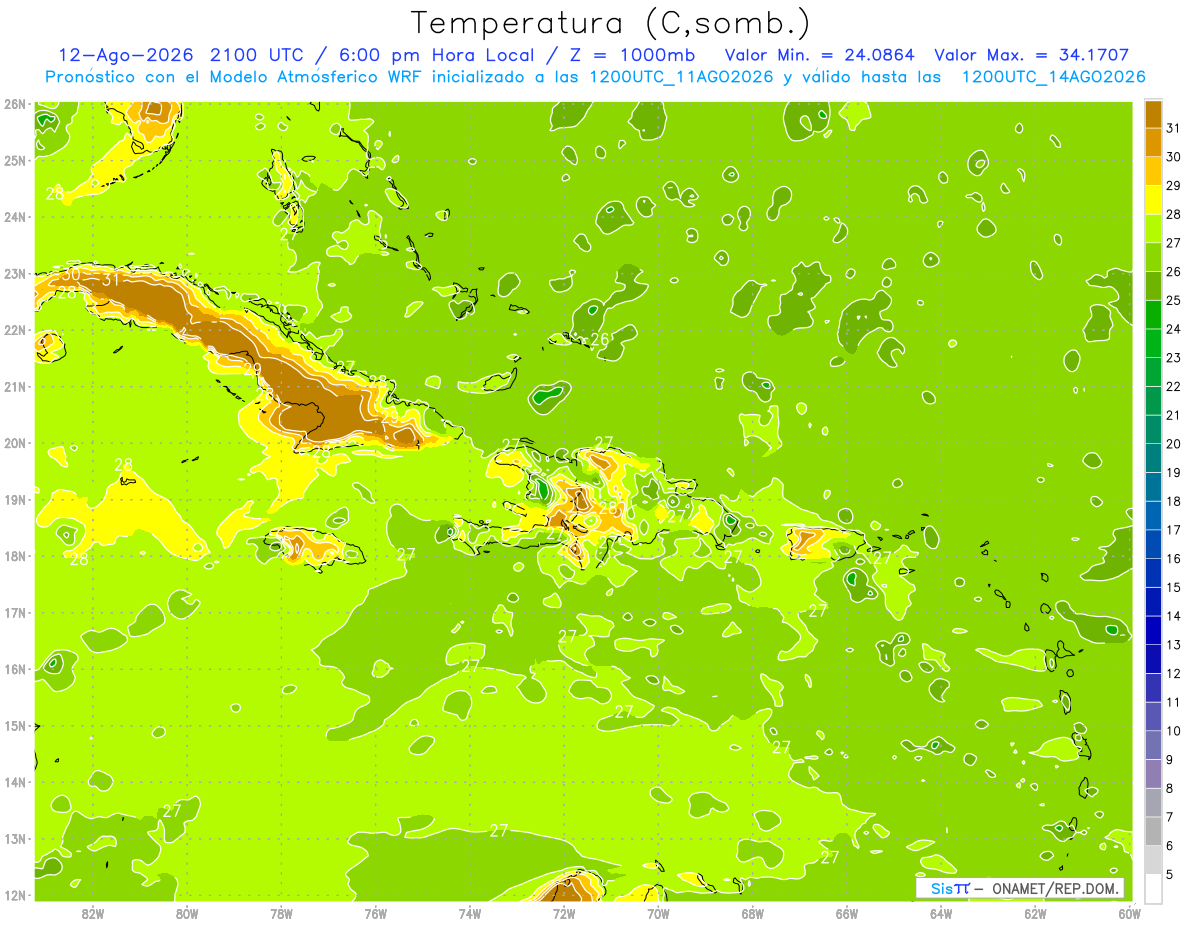Screen dimensions: 1200x927
Task: Click the '26' contour label in the Atlantic
Action: (600, 340)
